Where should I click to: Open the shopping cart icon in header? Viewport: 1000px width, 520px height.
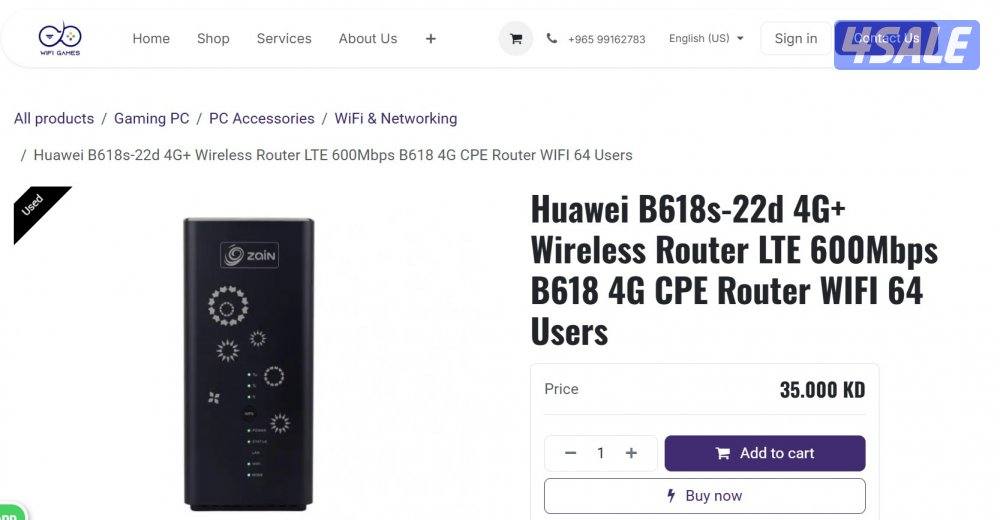point(515,39)
